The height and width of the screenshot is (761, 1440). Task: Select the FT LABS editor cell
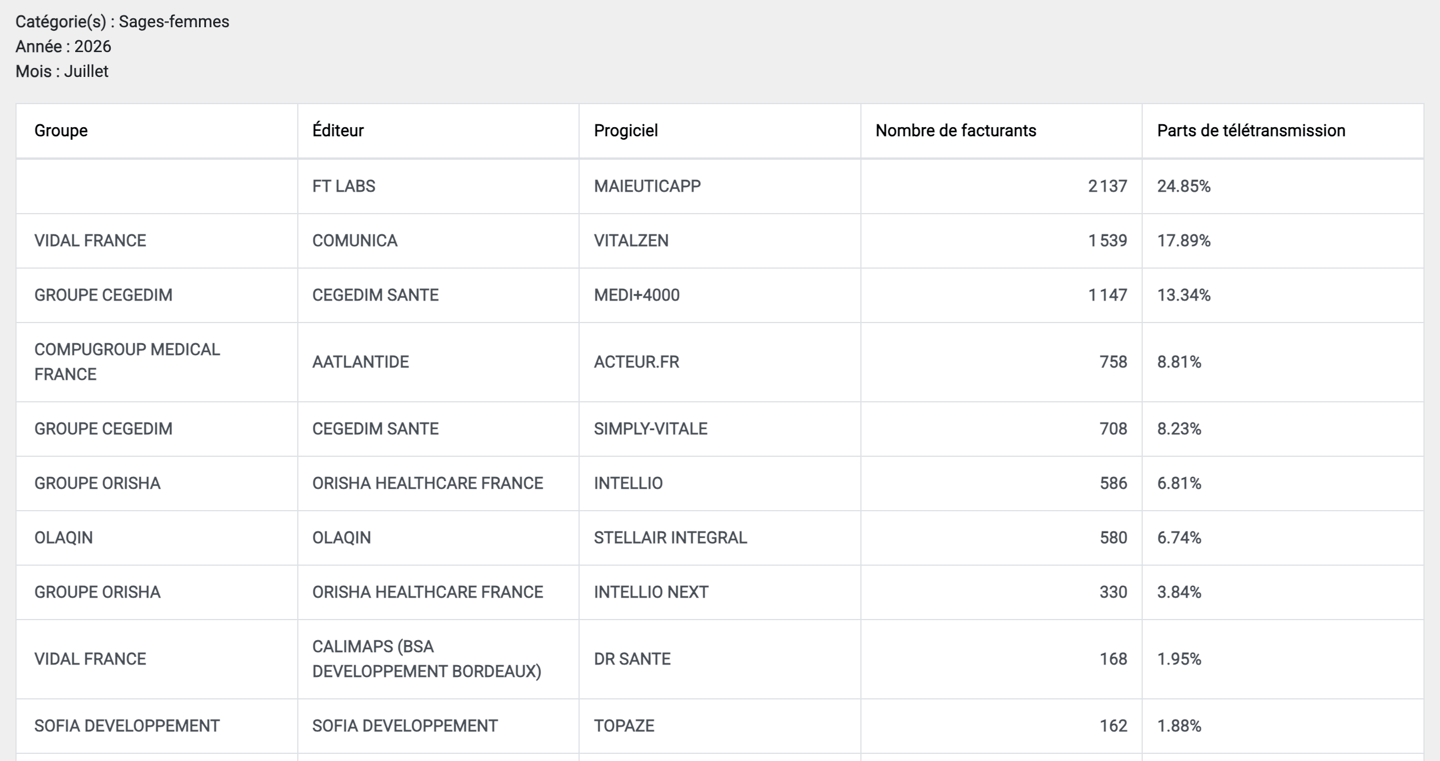[438, 186]
